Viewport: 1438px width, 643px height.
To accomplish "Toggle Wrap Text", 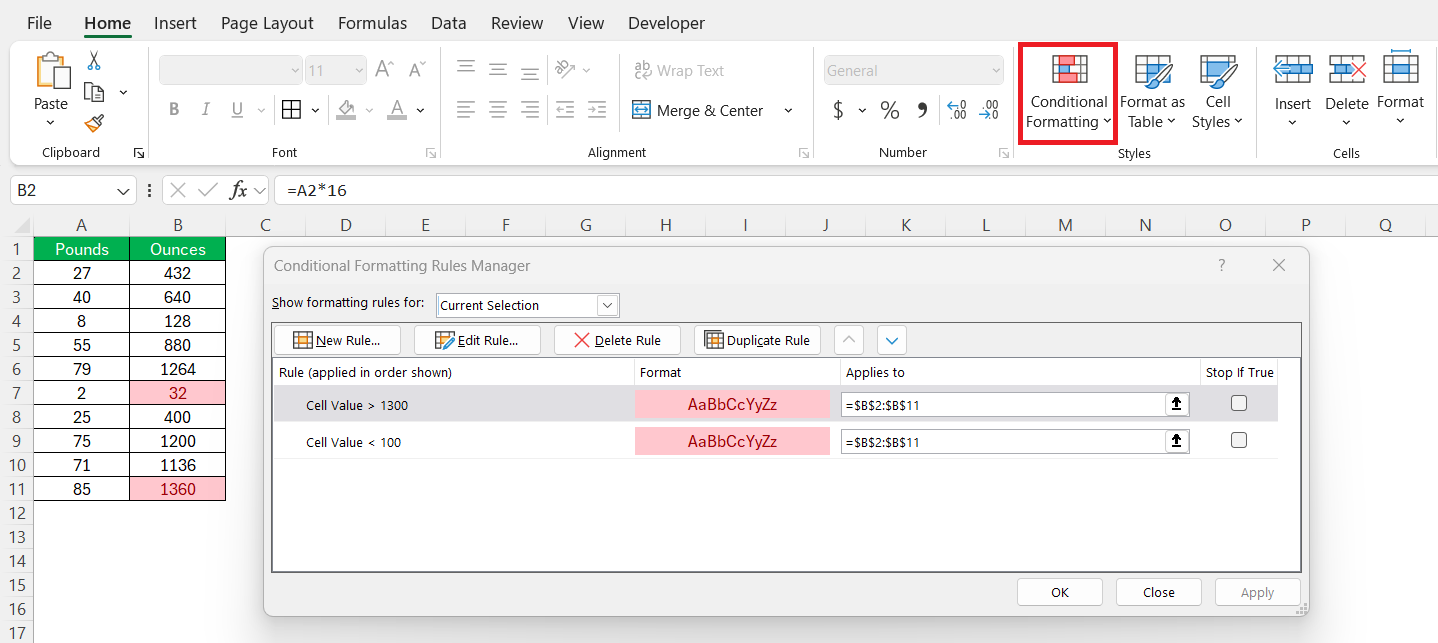I will pos(679,70).
